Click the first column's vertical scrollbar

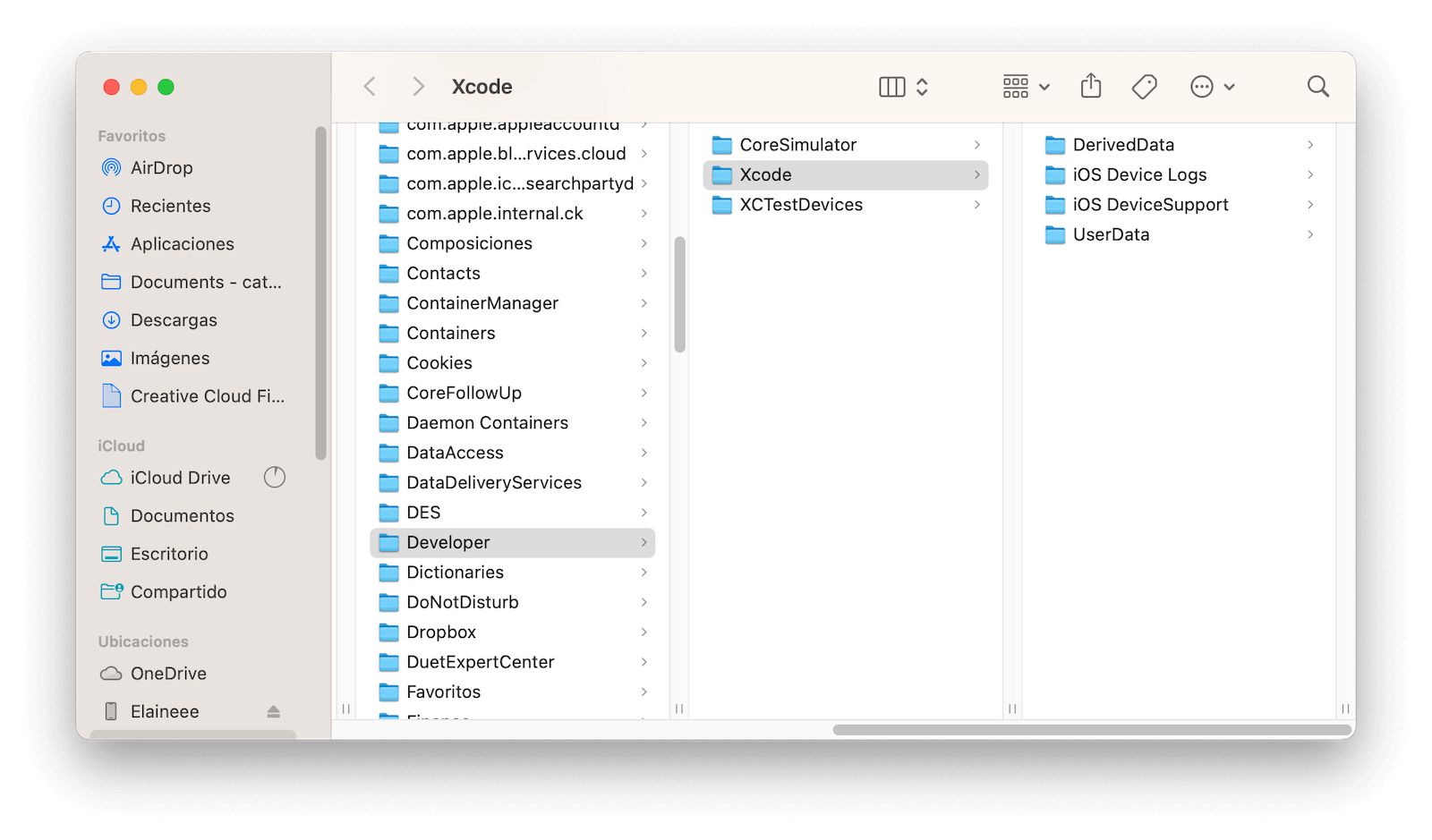click(680, 294)
